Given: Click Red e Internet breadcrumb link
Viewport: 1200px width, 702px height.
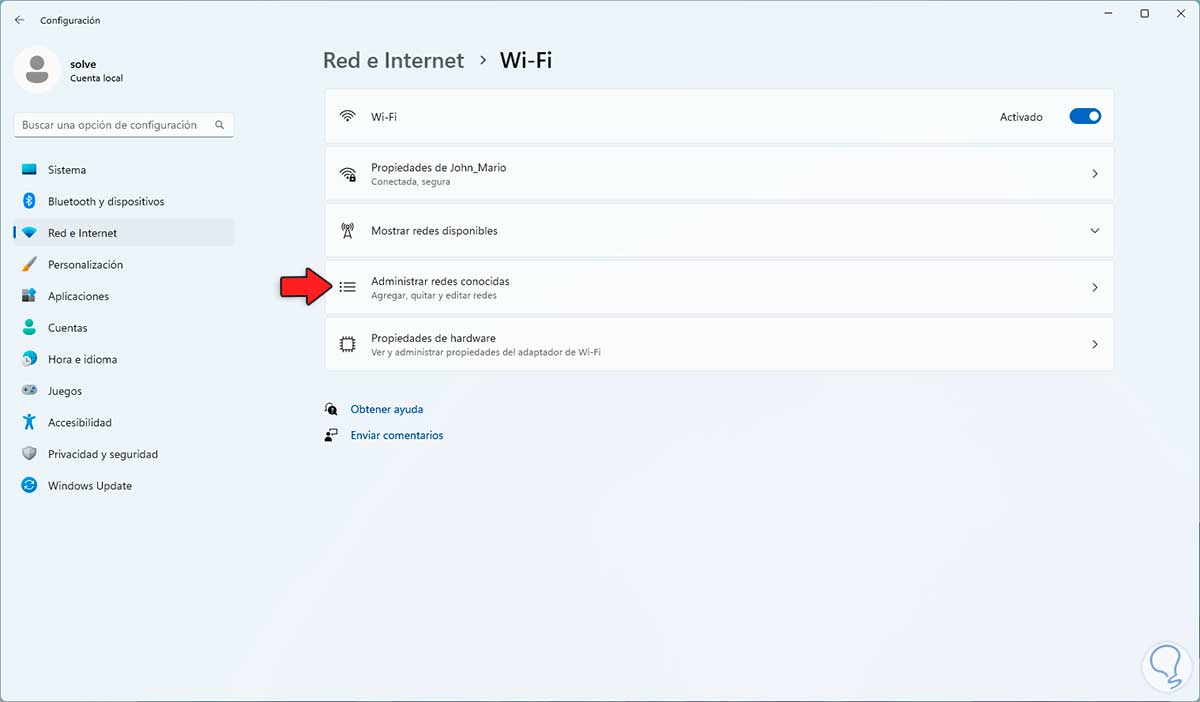Looking at the screenshot, I should pyautogui.click(x=393, y=60).
